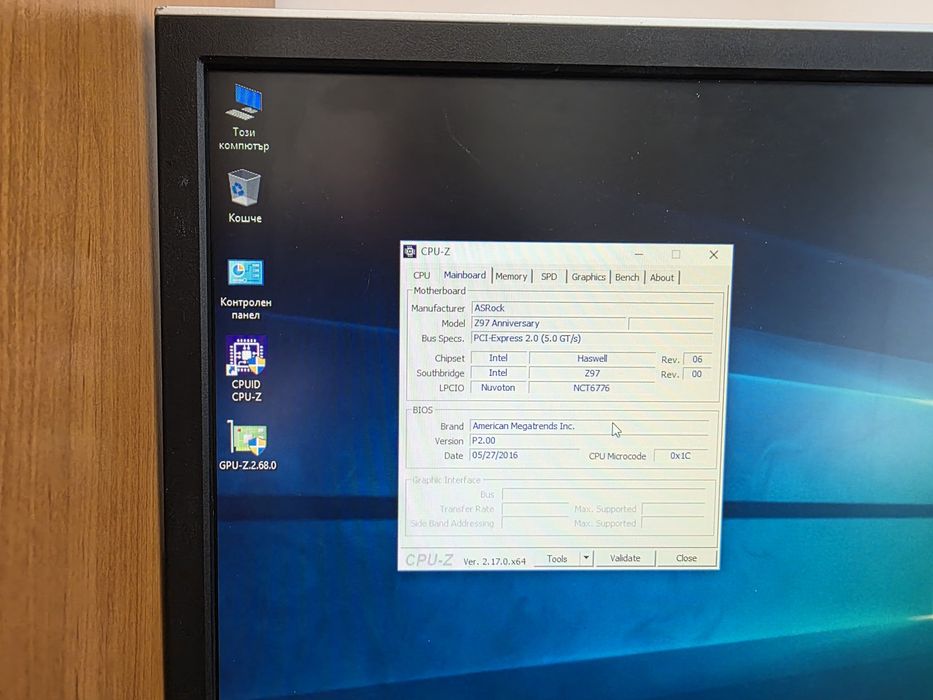
Task: Click the southbridge Rev. 00 value
Action: pyautogui.click(x=697, y=374)
